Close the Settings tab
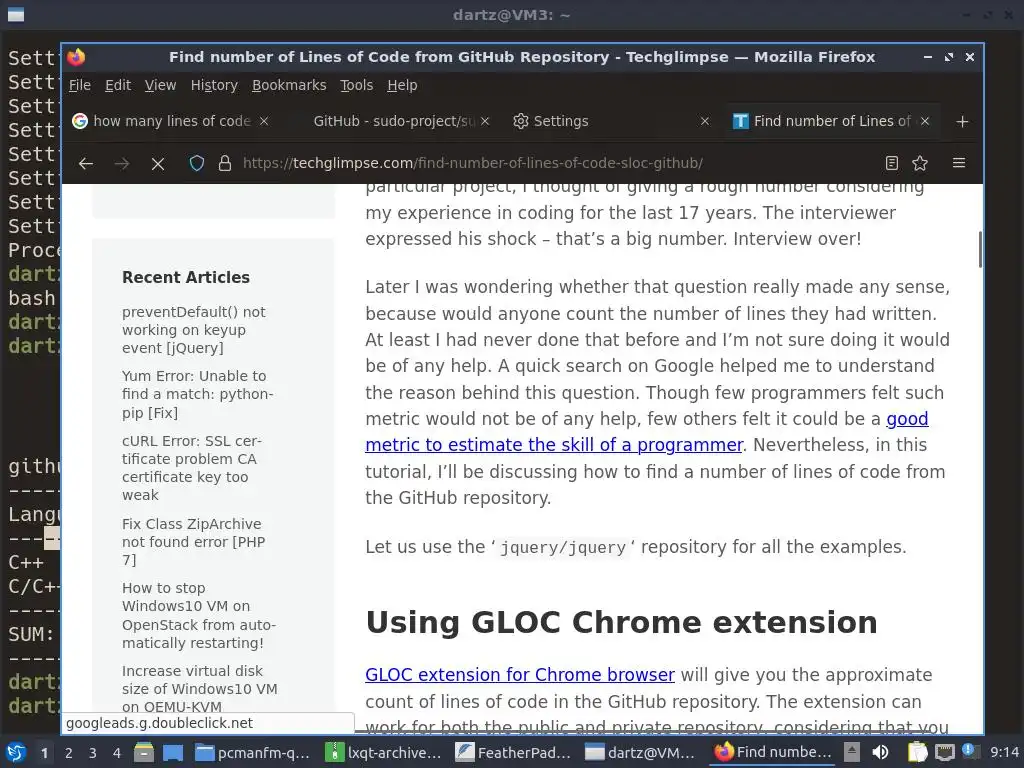Viewport: 1024px width, 768px height. point(705,121)
